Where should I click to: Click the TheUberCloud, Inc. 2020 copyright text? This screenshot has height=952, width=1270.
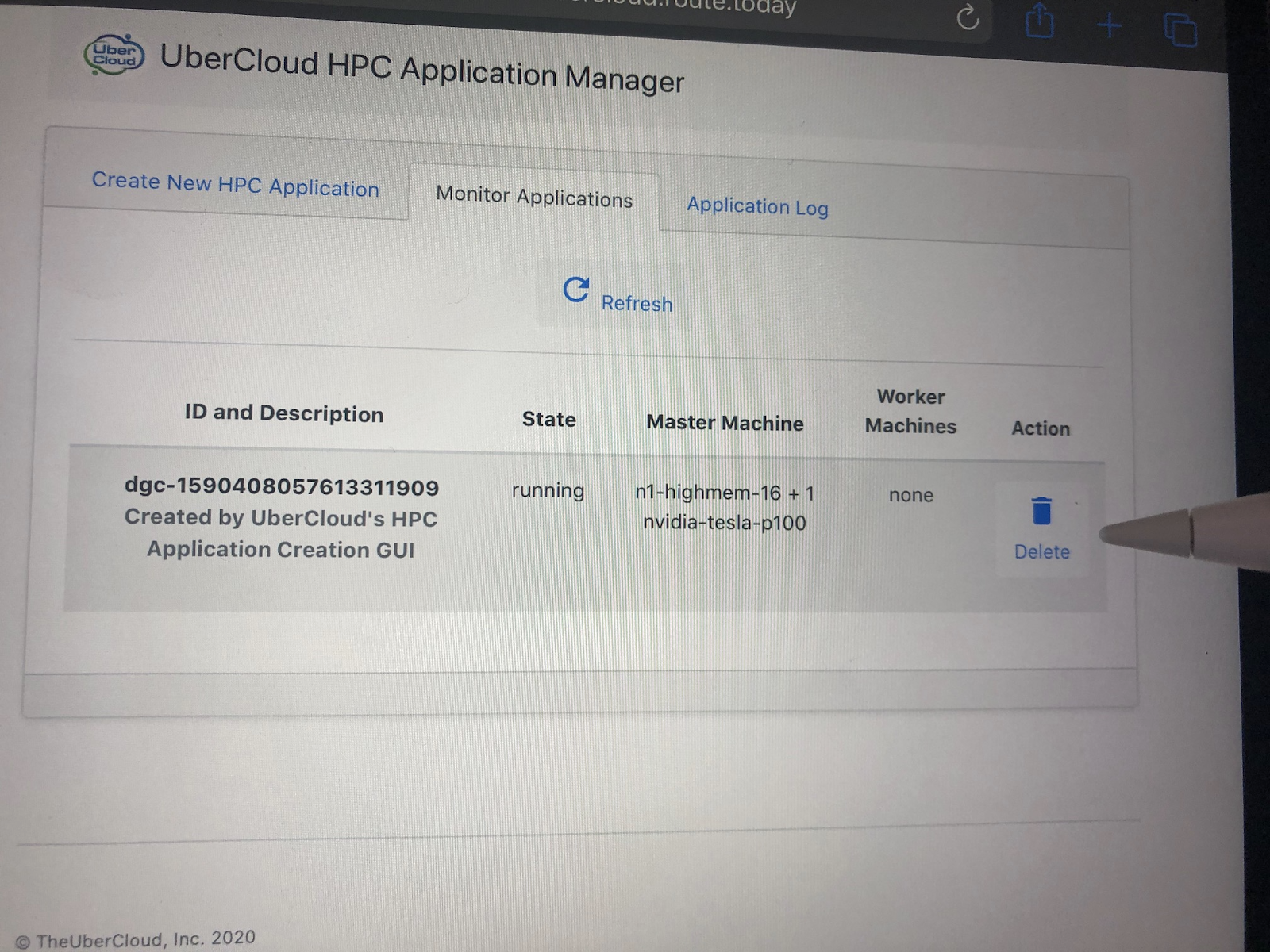(x=136, y=939)
